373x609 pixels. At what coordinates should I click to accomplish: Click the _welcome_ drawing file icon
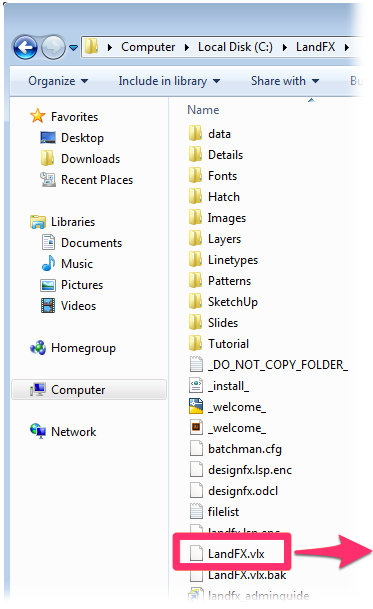click(196, 406)
